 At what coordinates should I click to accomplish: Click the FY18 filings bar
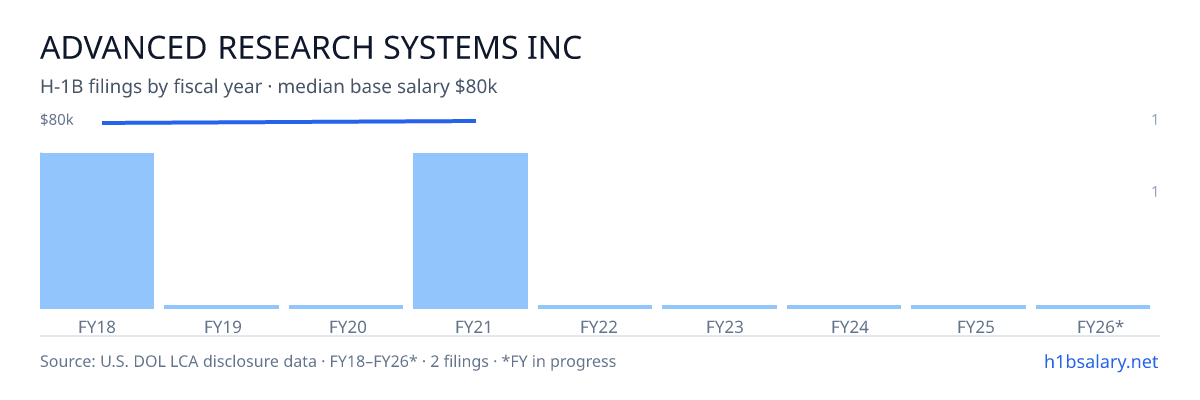click(97, 231)
